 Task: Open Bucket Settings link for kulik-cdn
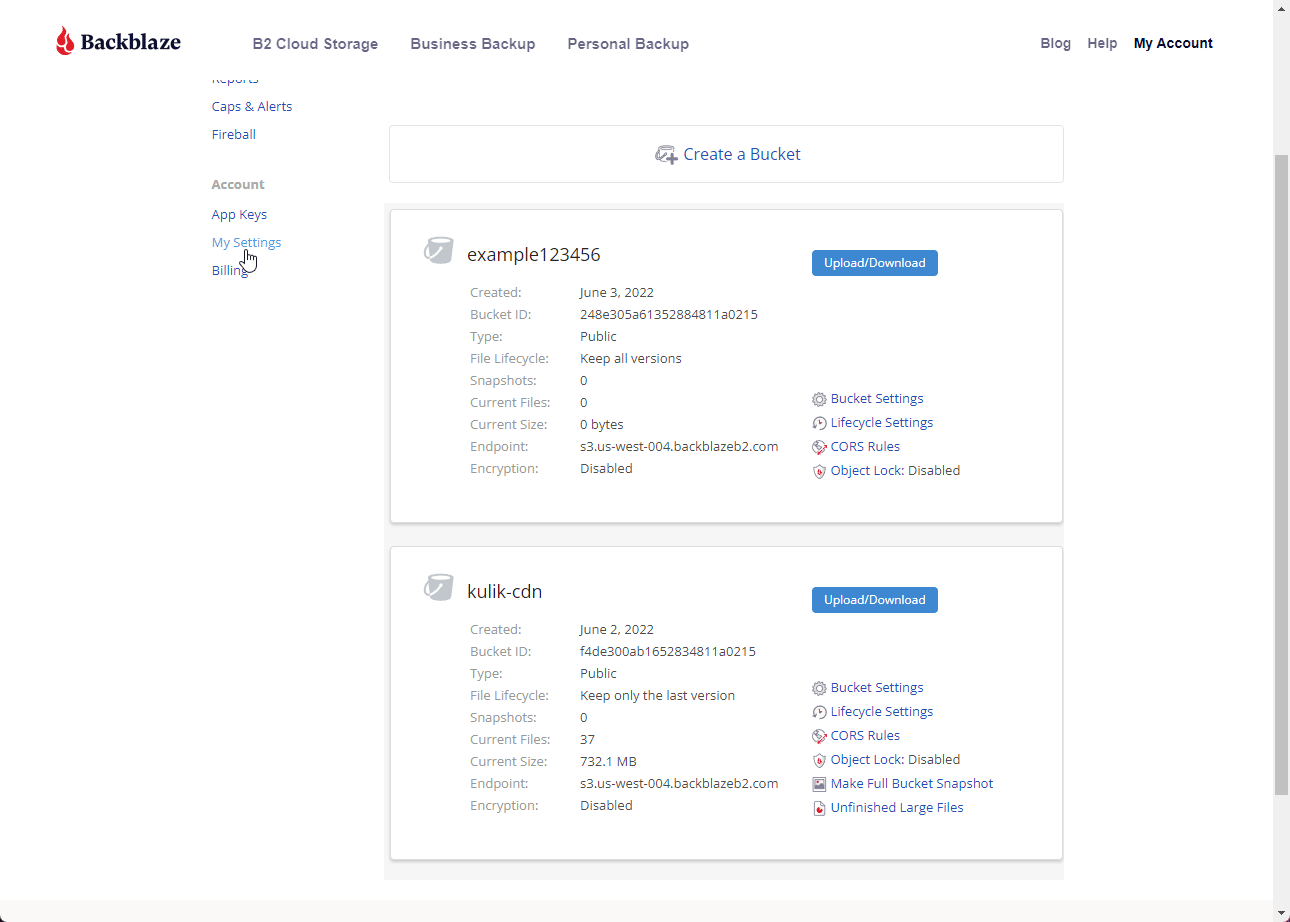coord(877,687)
